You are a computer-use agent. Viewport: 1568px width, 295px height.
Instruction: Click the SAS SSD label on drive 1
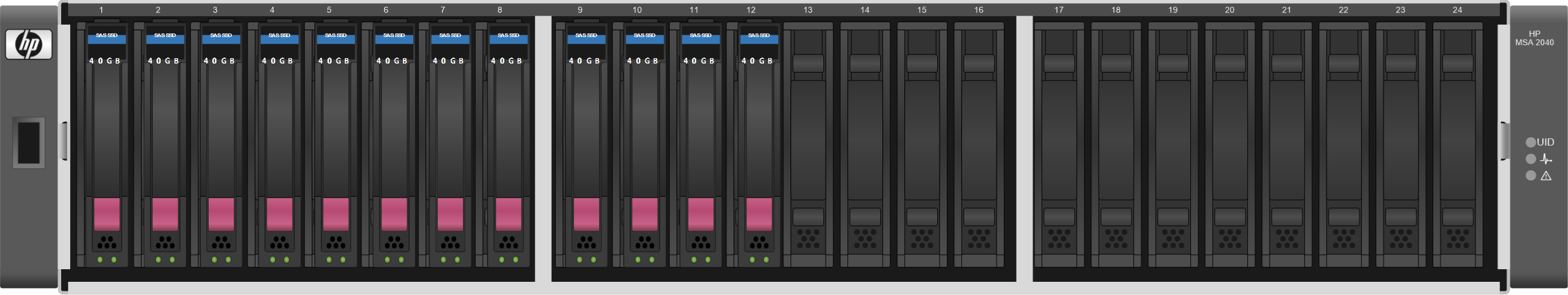pos(107,36)
